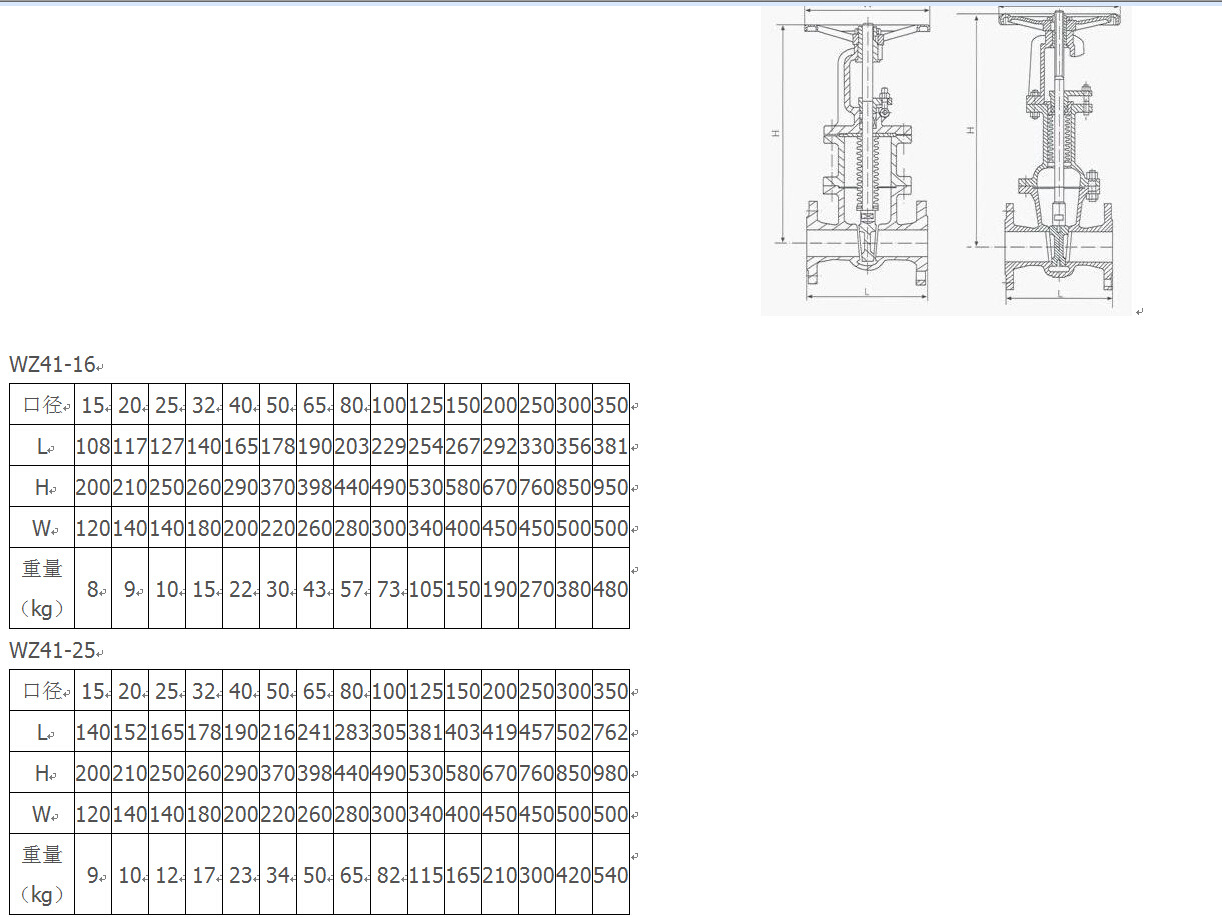Screen dimensions: 1222x917
Task: Select the weight cell showing 480
Action: coord(611,588)
